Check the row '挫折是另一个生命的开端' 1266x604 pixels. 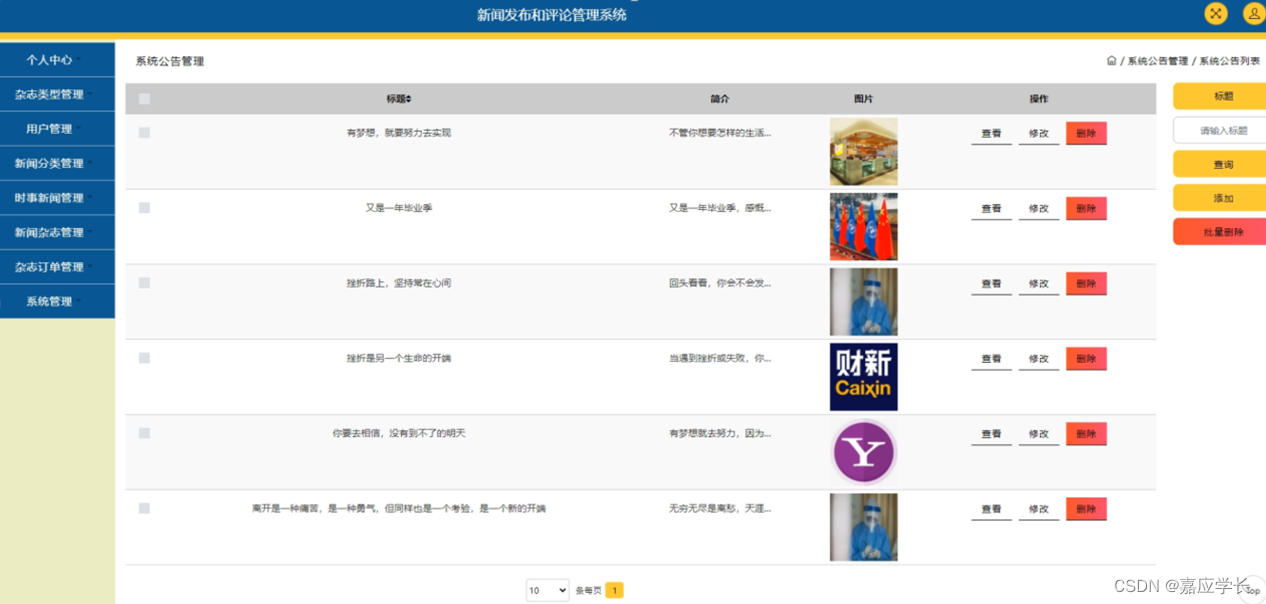click(x=144, y=358)
